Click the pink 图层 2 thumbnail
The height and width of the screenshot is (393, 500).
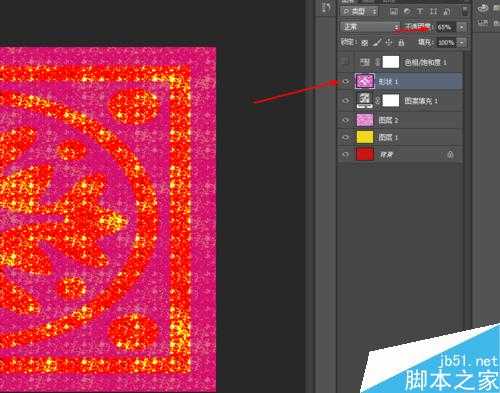[x=365, y=120]
